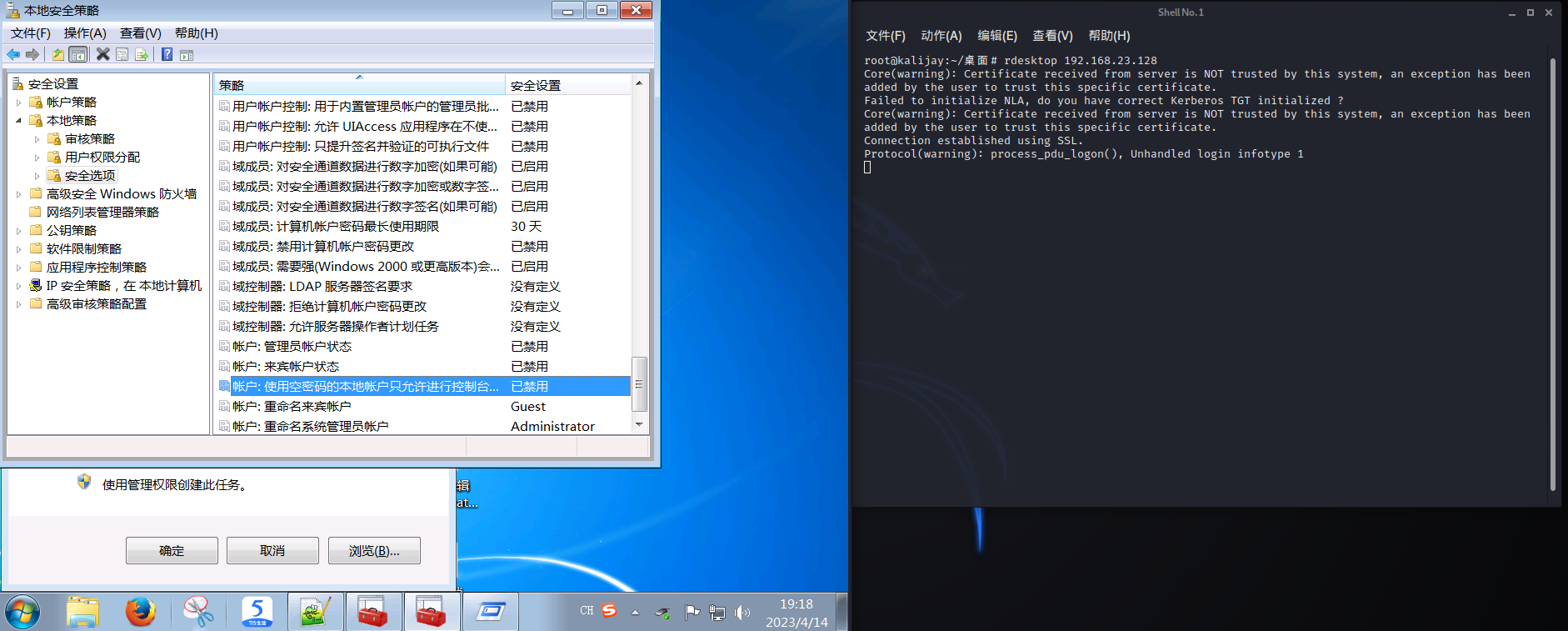1568x631 pixels.
Task: Click the 浏览(B)... button
Action: (374, 551)
